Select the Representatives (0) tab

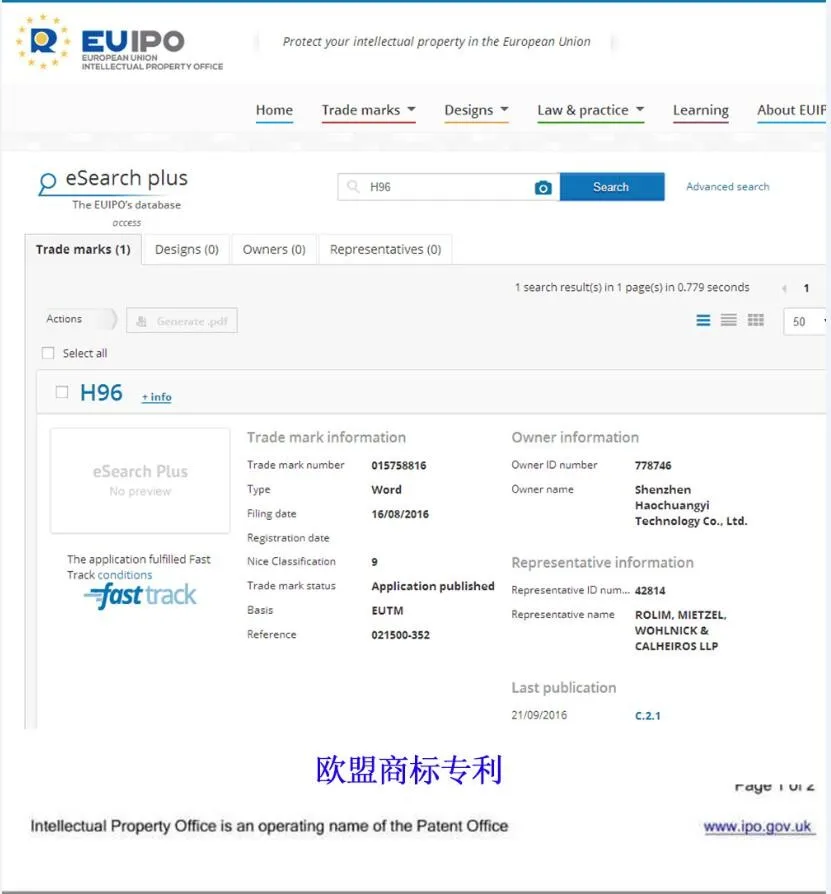click(x=385, y=250)
